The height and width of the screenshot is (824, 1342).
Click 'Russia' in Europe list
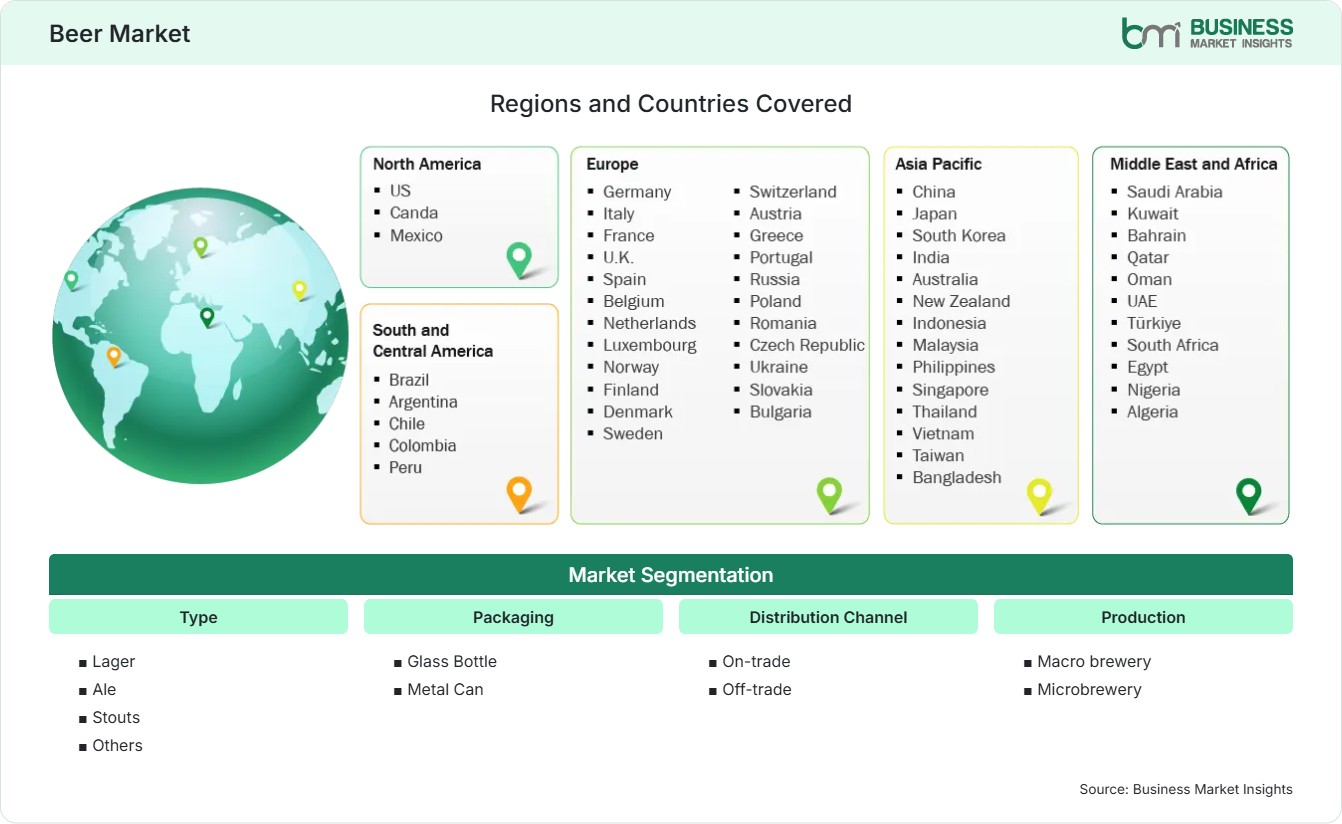[775, 279]
